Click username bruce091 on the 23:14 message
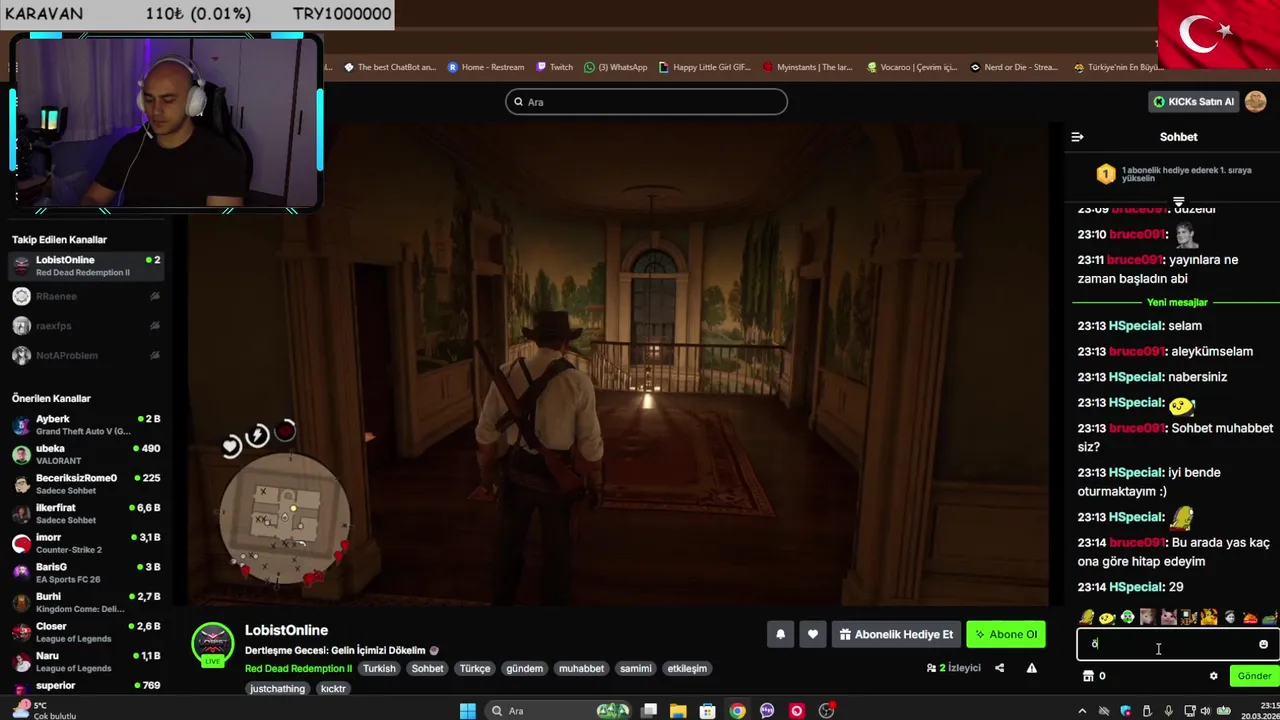 click(1137, 542)
